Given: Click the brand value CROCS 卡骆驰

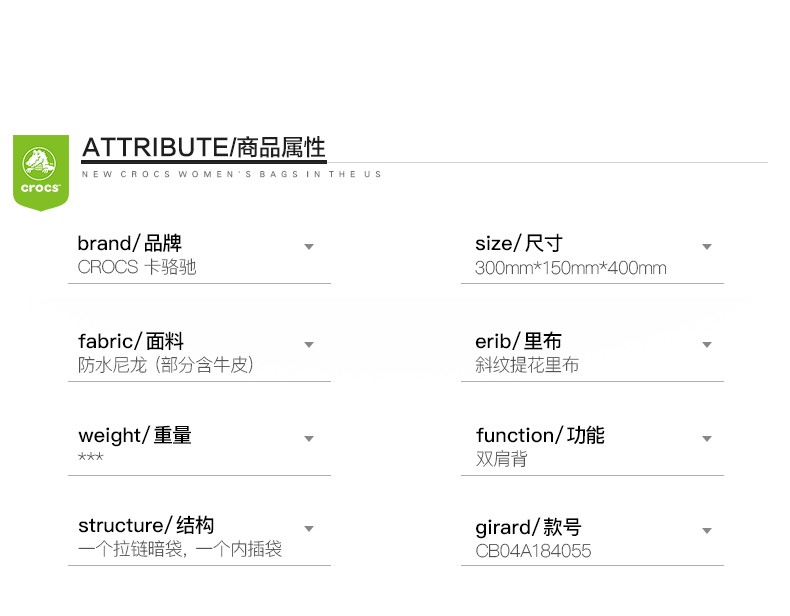Looking at the screenshot, I should 137,267.
